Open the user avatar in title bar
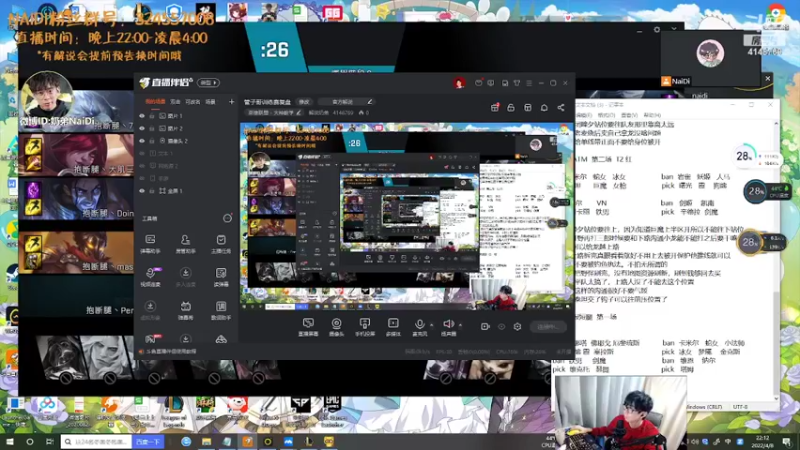This screenshot has width=800, height=450. pos(459,83)
